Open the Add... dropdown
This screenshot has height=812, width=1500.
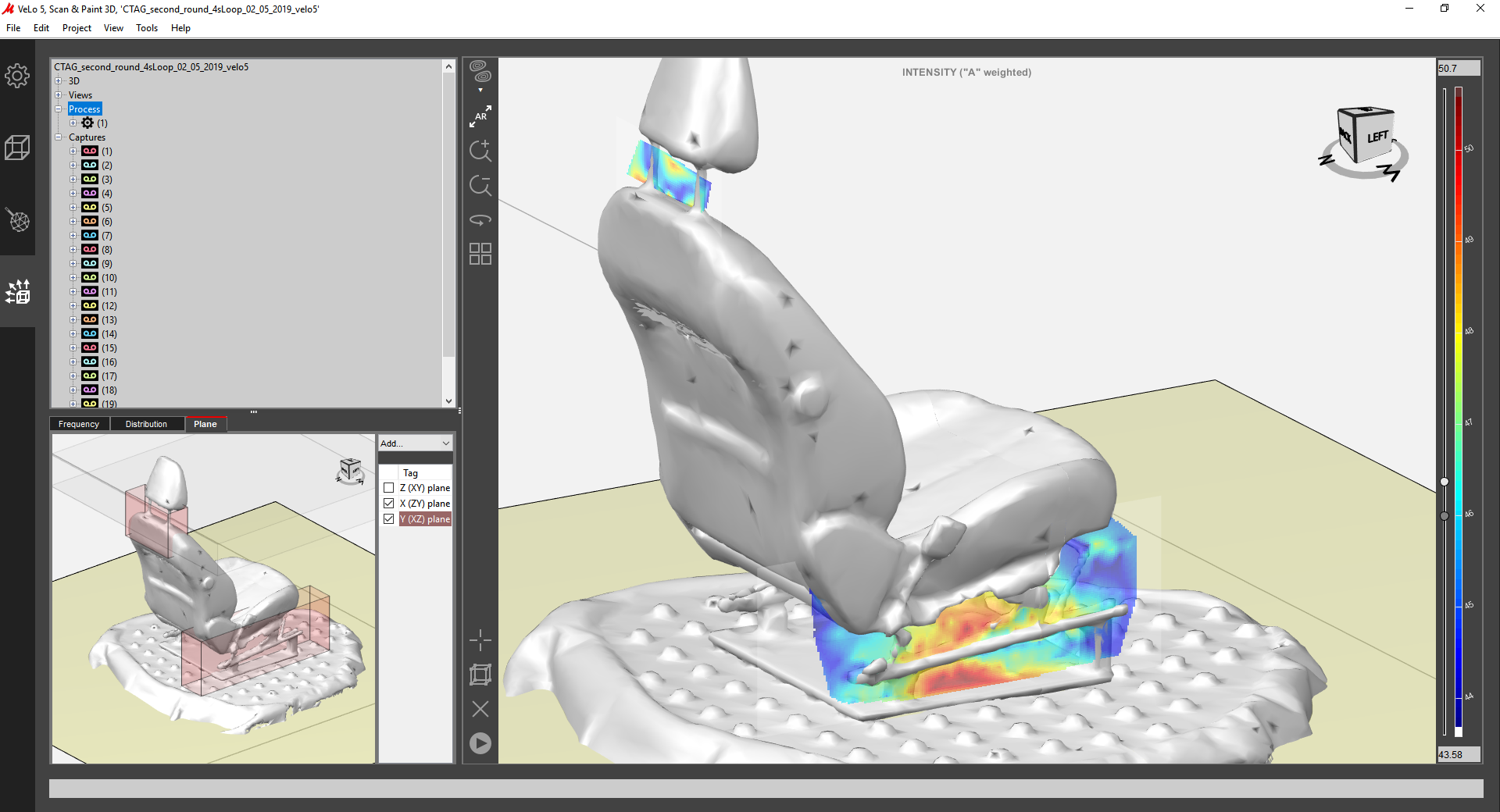[415, 443]
